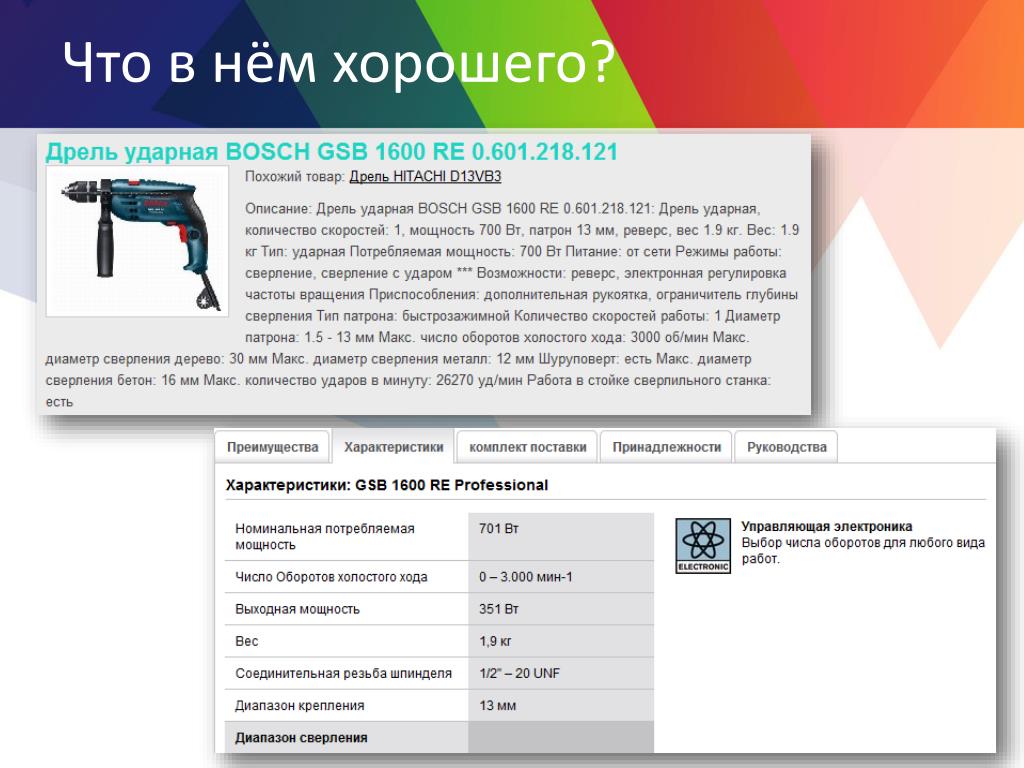The image size is (1024, 768).
Task: Click the Вес row label
Action: coord(246,641)
